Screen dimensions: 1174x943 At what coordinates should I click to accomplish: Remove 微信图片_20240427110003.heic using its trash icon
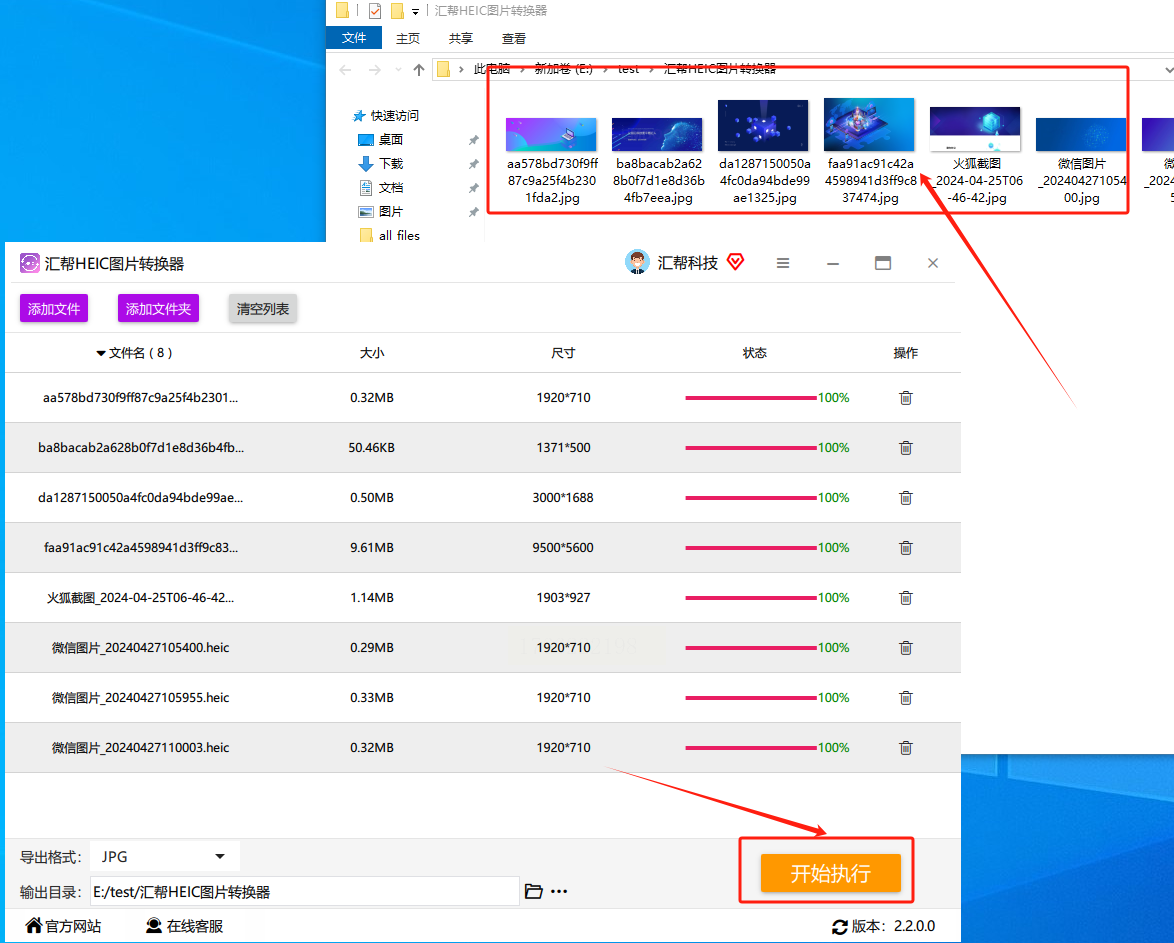pos(905,748)
